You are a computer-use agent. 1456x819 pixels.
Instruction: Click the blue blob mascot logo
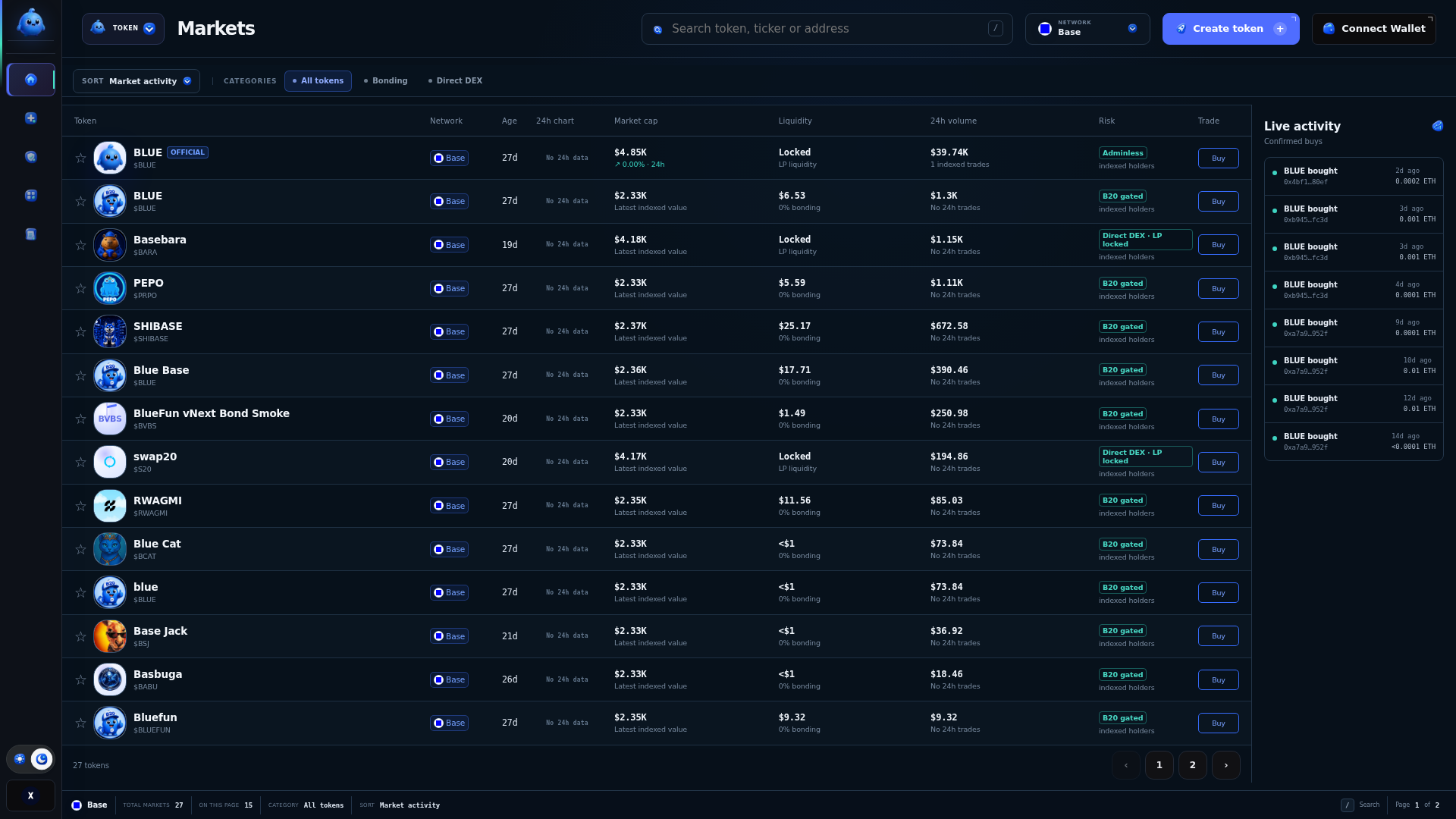point(31,23)
